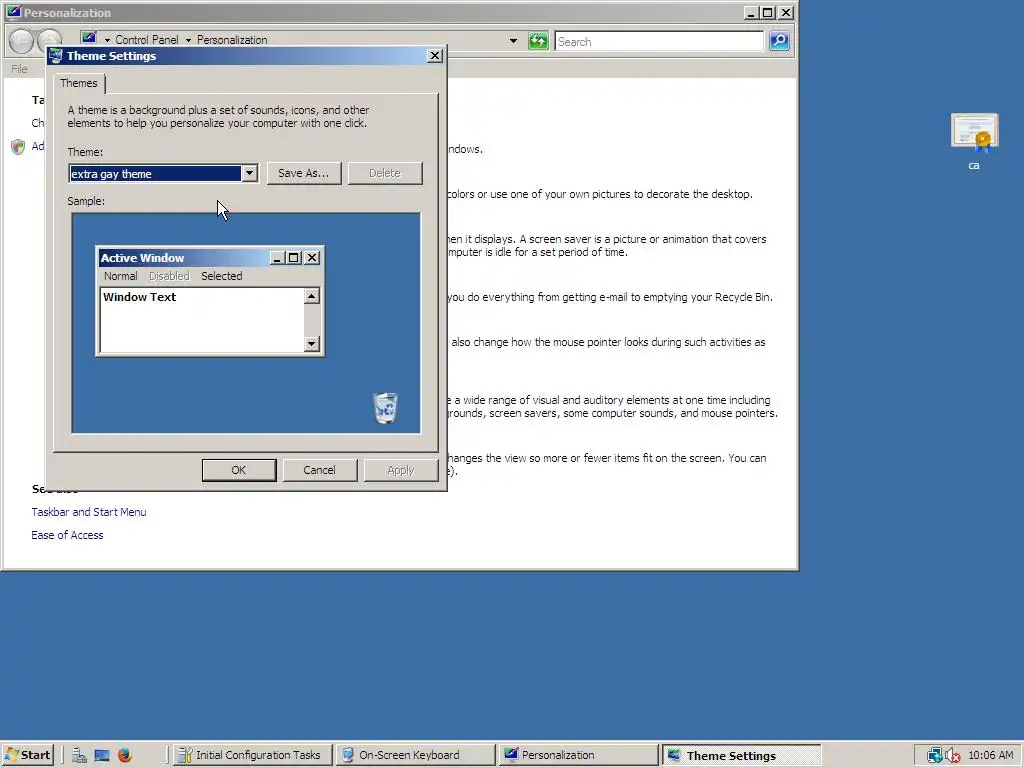Click the network tray icon
This screenshot has width=1024, height=768.
[935, 756]
